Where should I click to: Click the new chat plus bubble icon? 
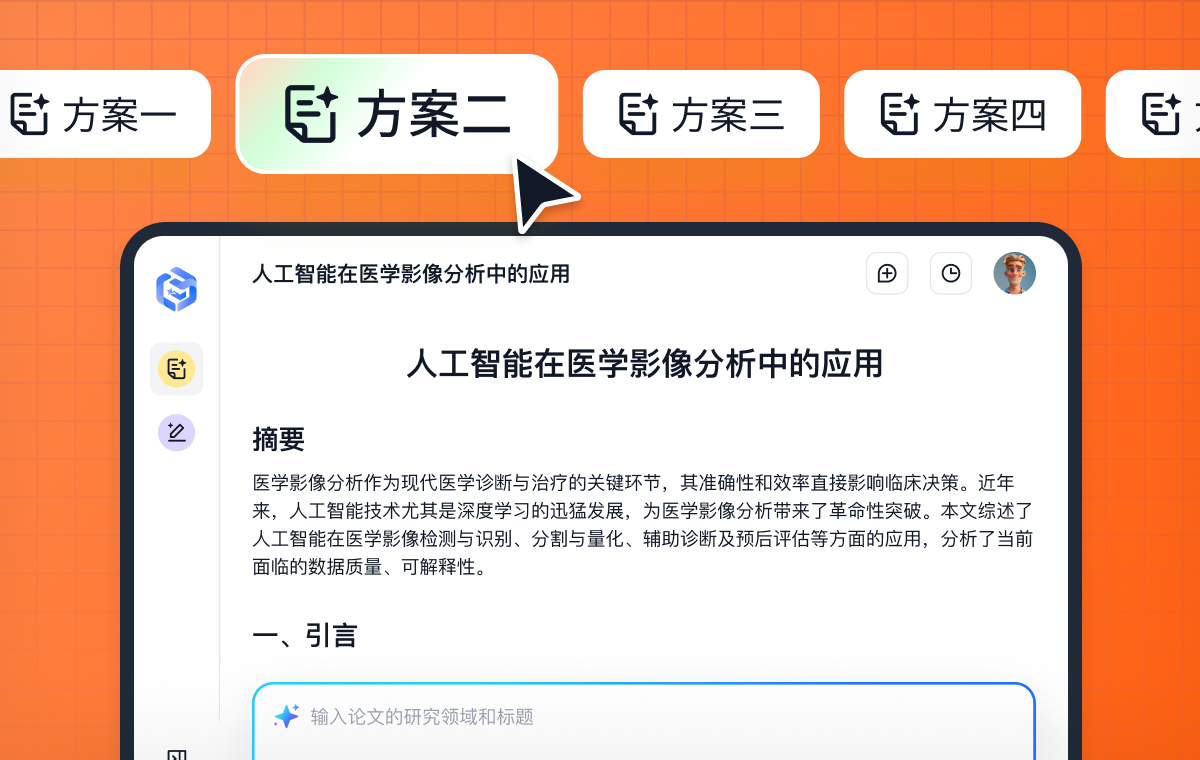pyautogui.click(x=887, y=273)
